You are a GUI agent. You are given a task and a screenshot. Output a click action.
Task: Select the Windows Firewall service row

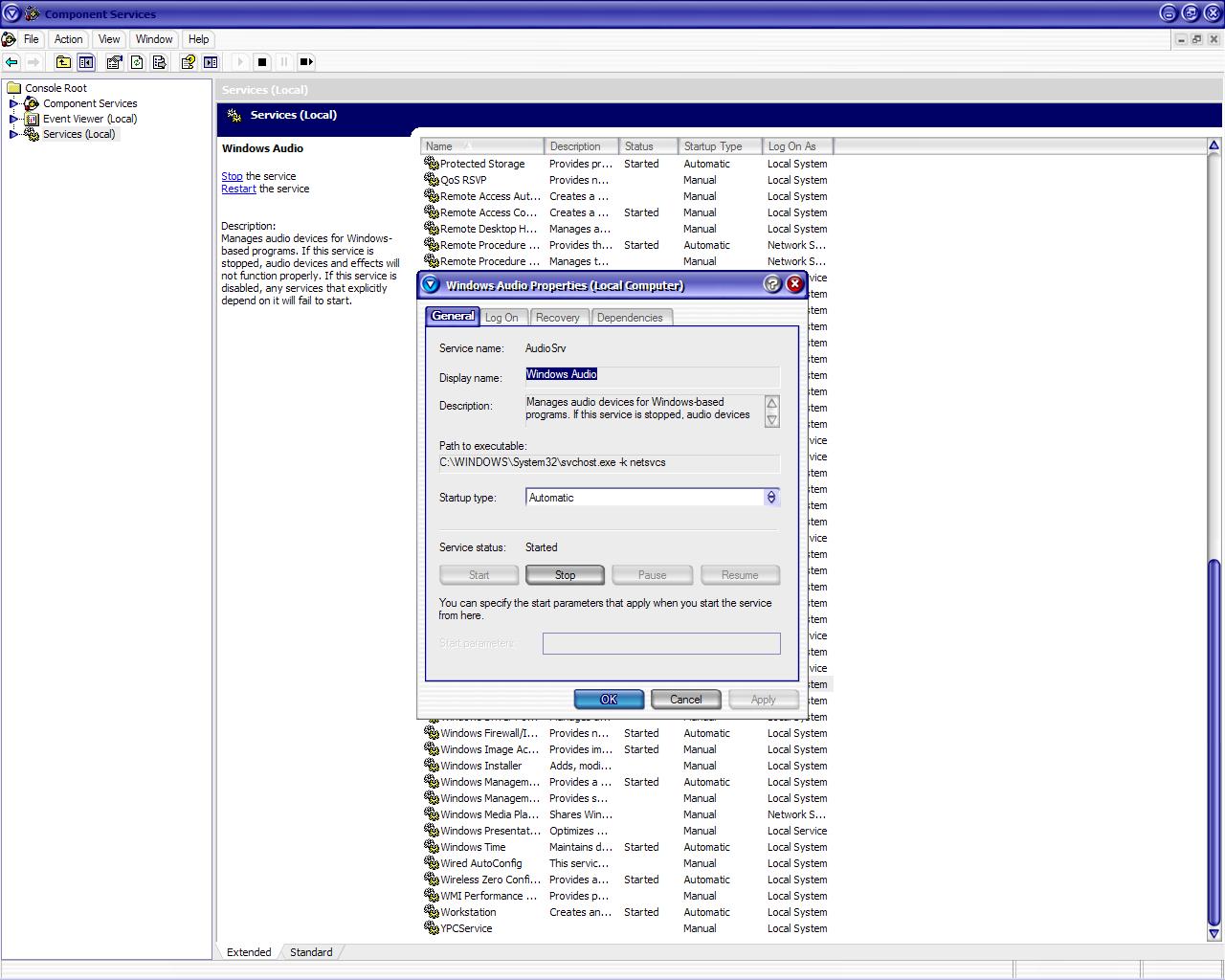pyautogui.click(x=627, y=733)
